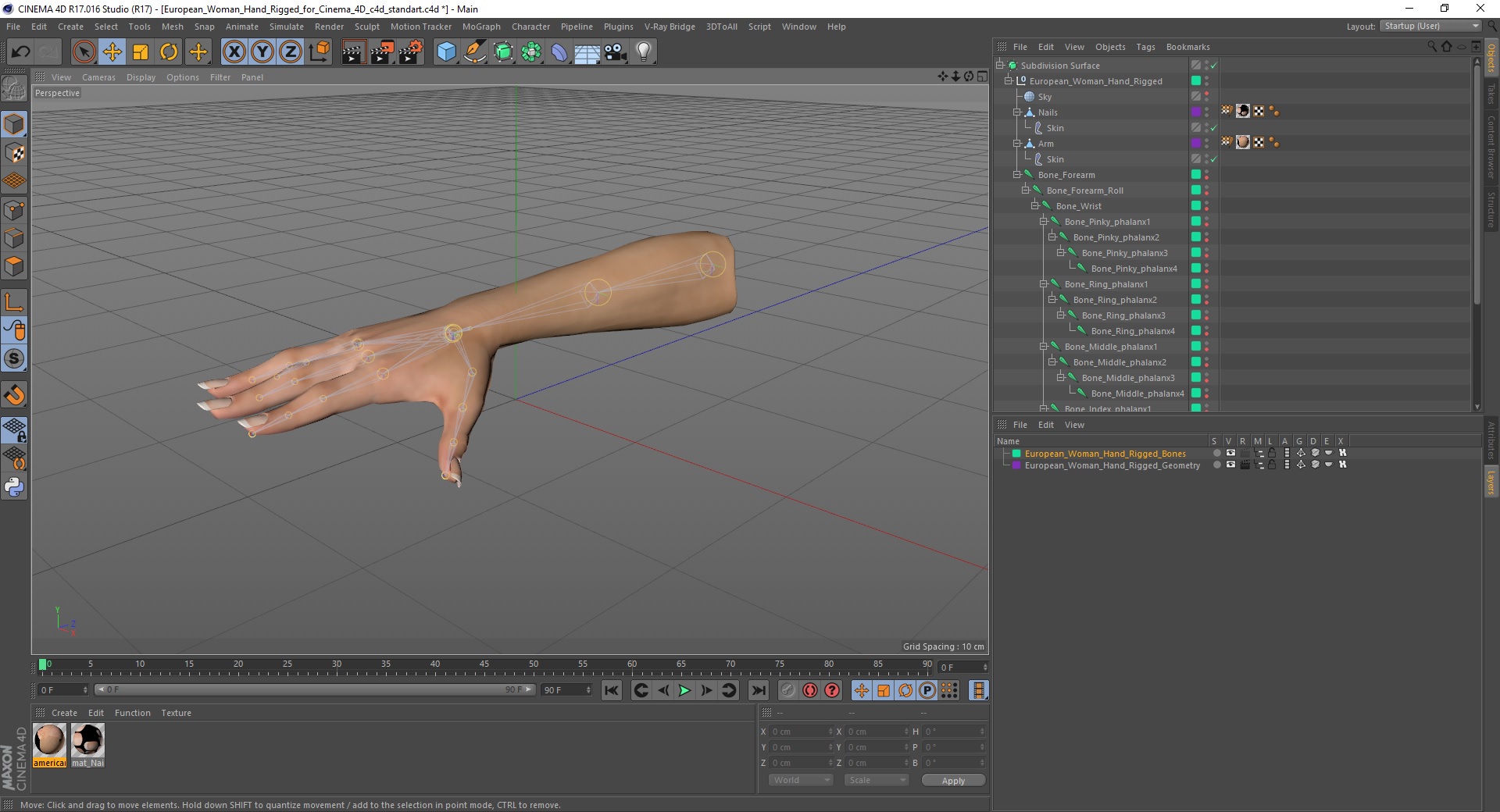
Task: Open the Character menu
Action: 531,27
